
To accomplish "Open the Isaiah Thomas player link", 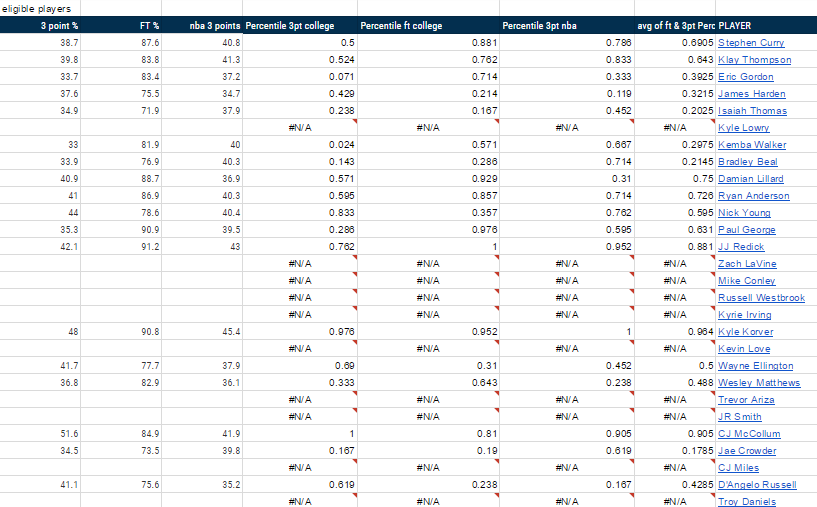I will [x=752, y=111].
